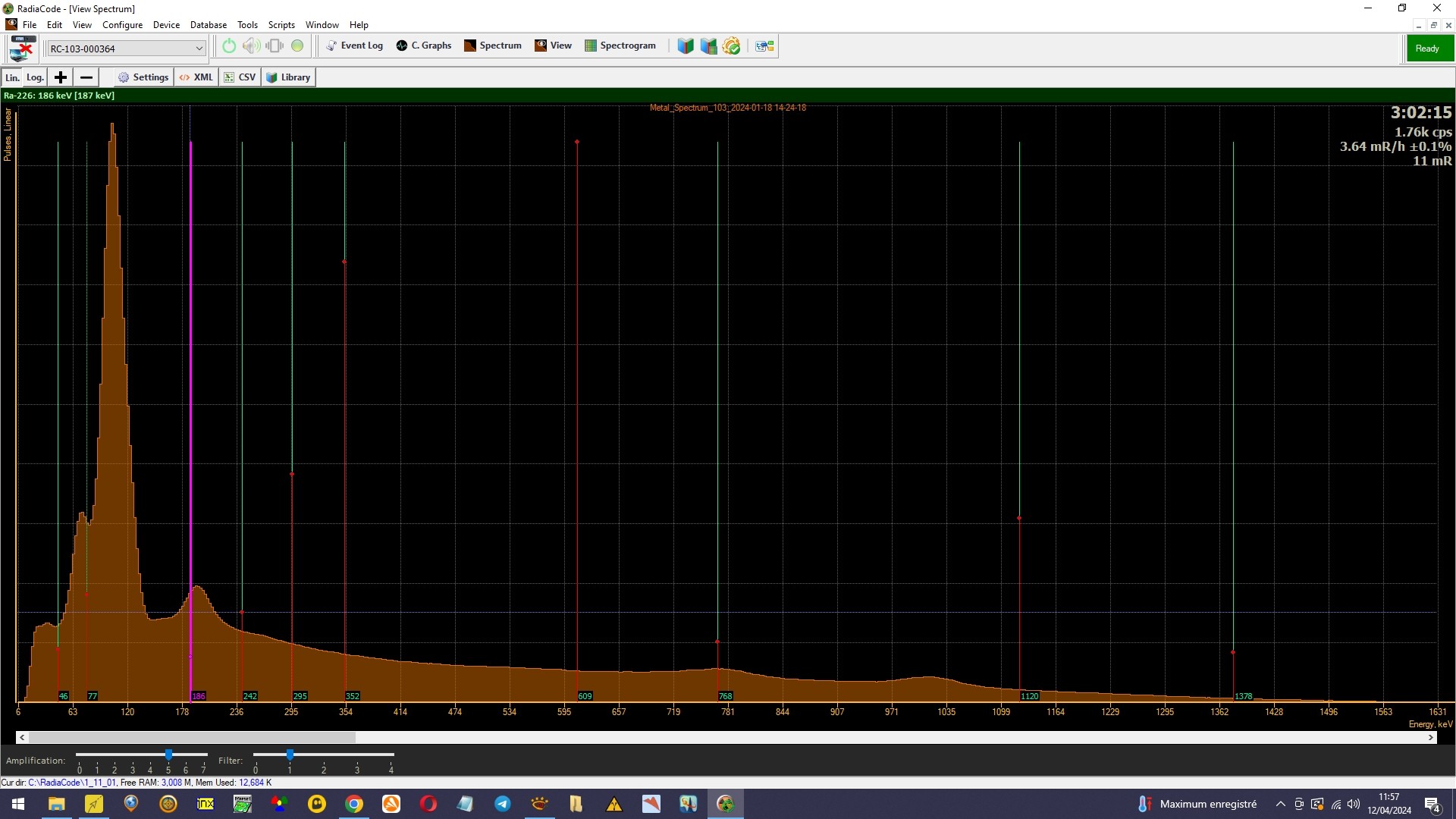The width and height of the screenshot is (1456, 819).
Task: Click the 609 keV peak marker label
Action: 585,696
